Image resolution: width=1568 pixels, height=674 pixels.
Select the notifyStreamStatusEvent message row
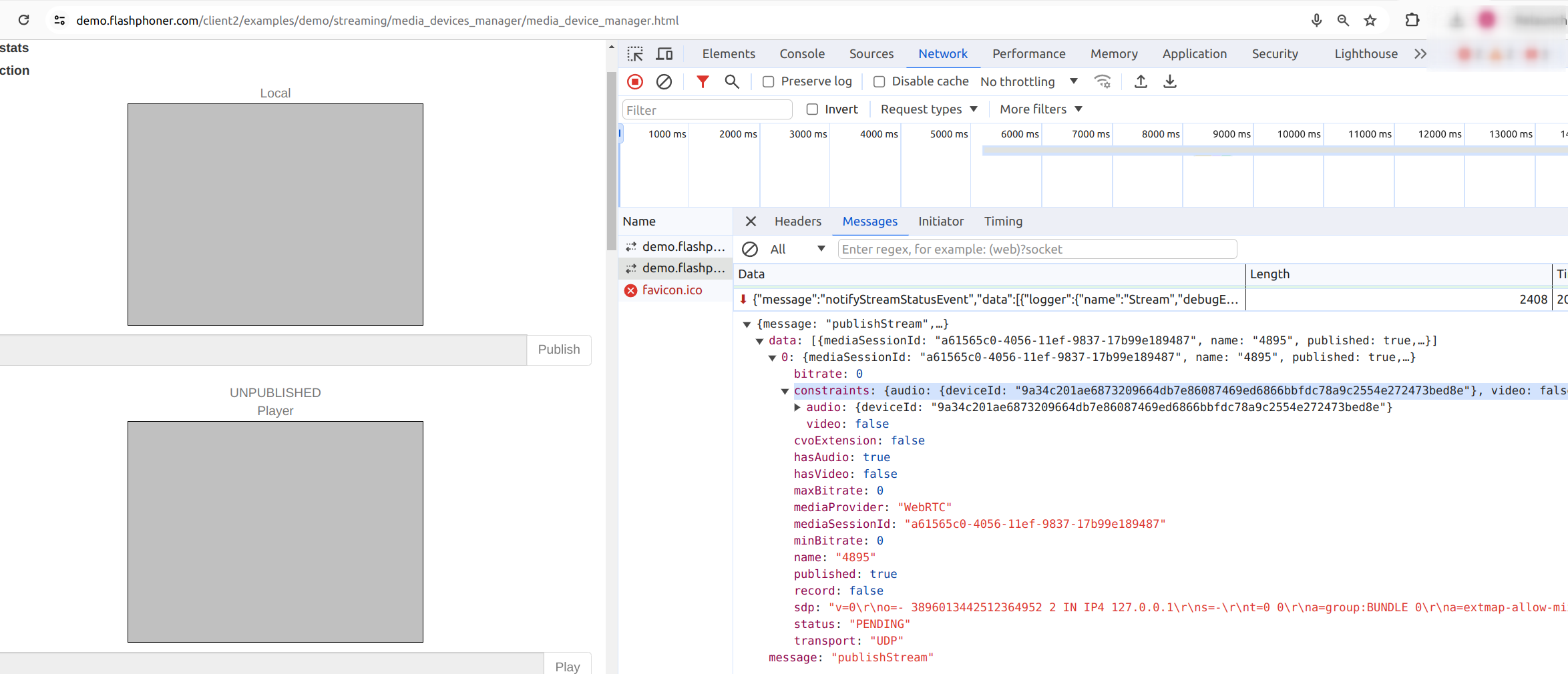1150,300
